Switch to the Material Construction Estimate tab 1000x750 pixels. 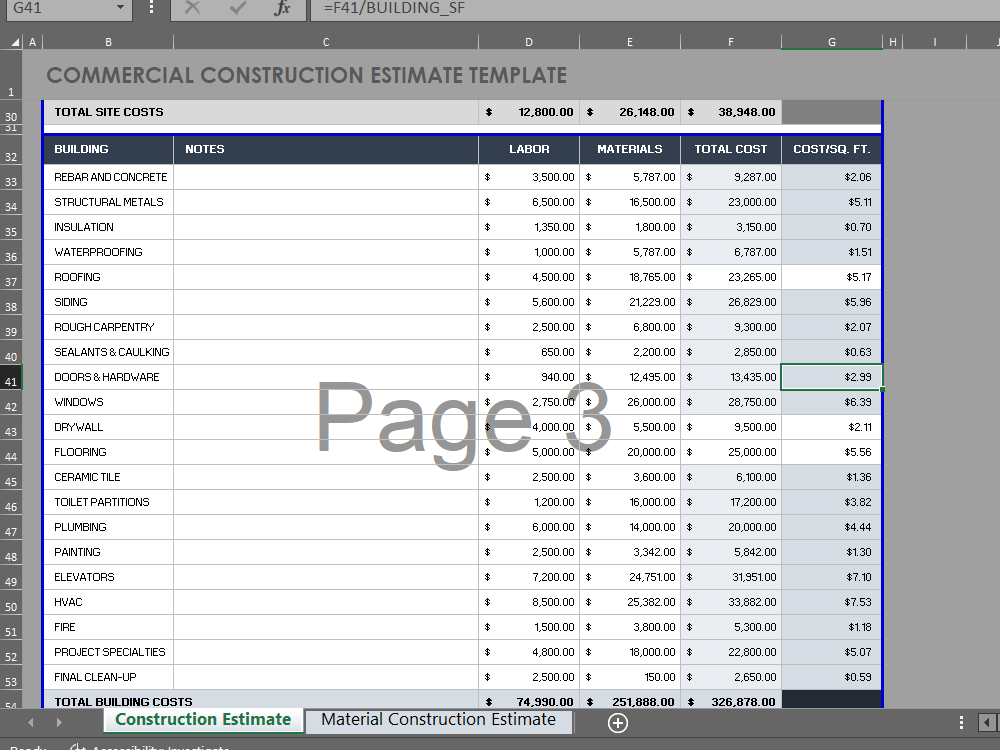[x=438, y=721]
